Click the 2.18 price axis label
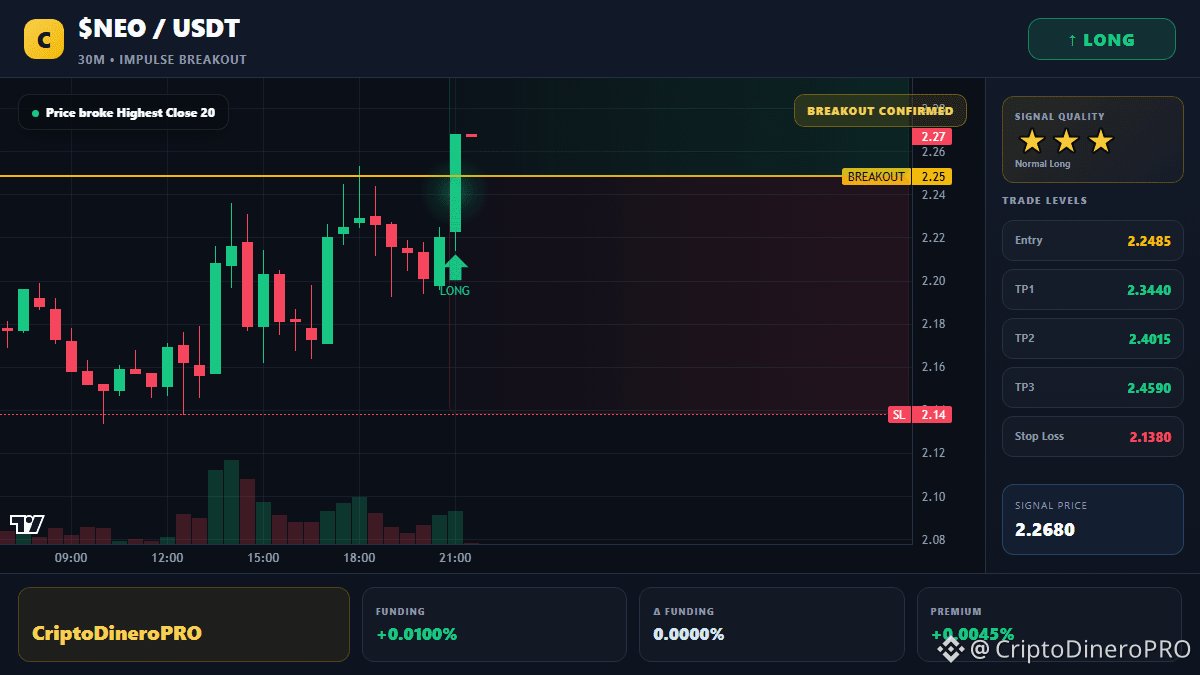Viewport: 1200px width, 675px height. pos(933,324)
